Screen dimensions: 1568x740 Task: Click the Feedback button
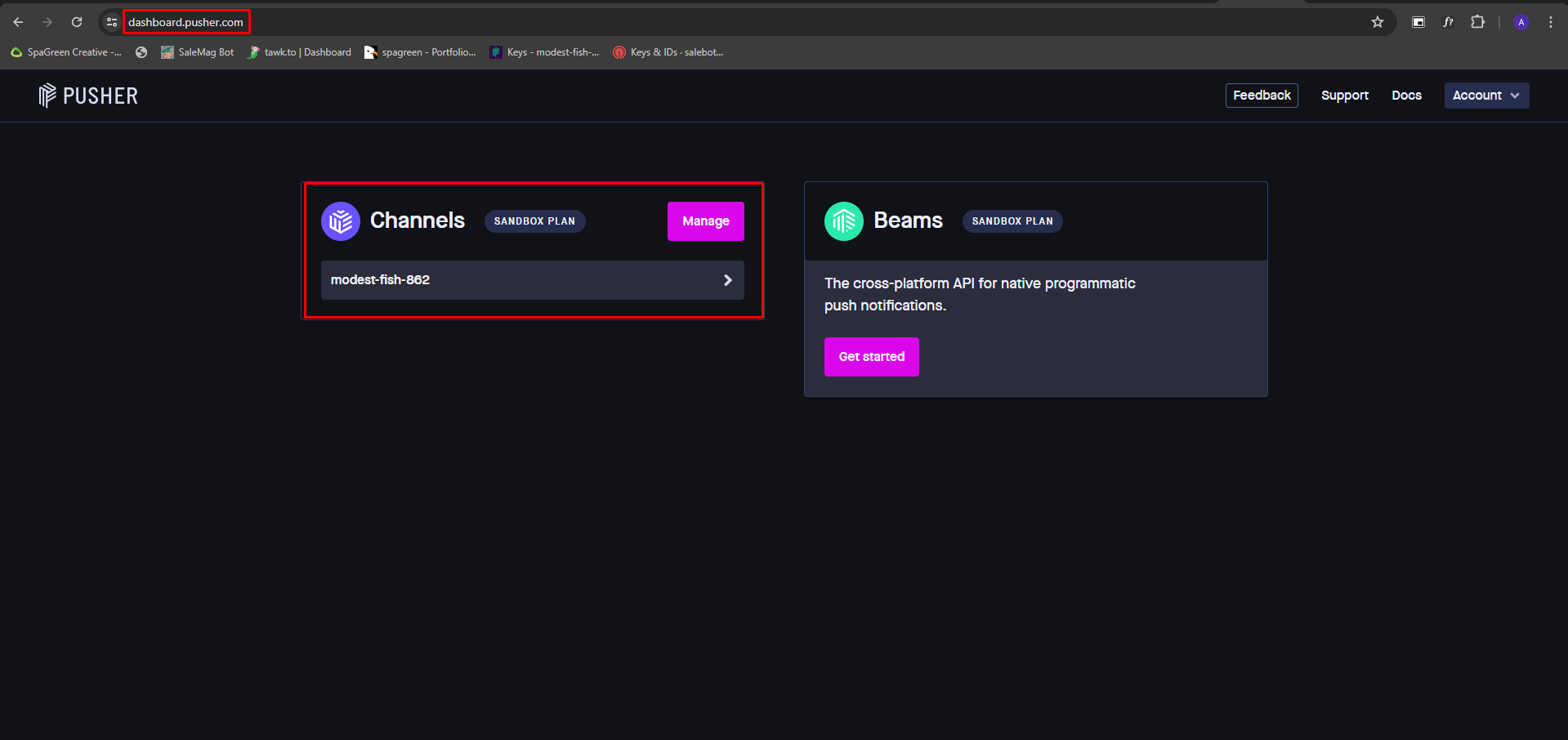[1262, 96]
